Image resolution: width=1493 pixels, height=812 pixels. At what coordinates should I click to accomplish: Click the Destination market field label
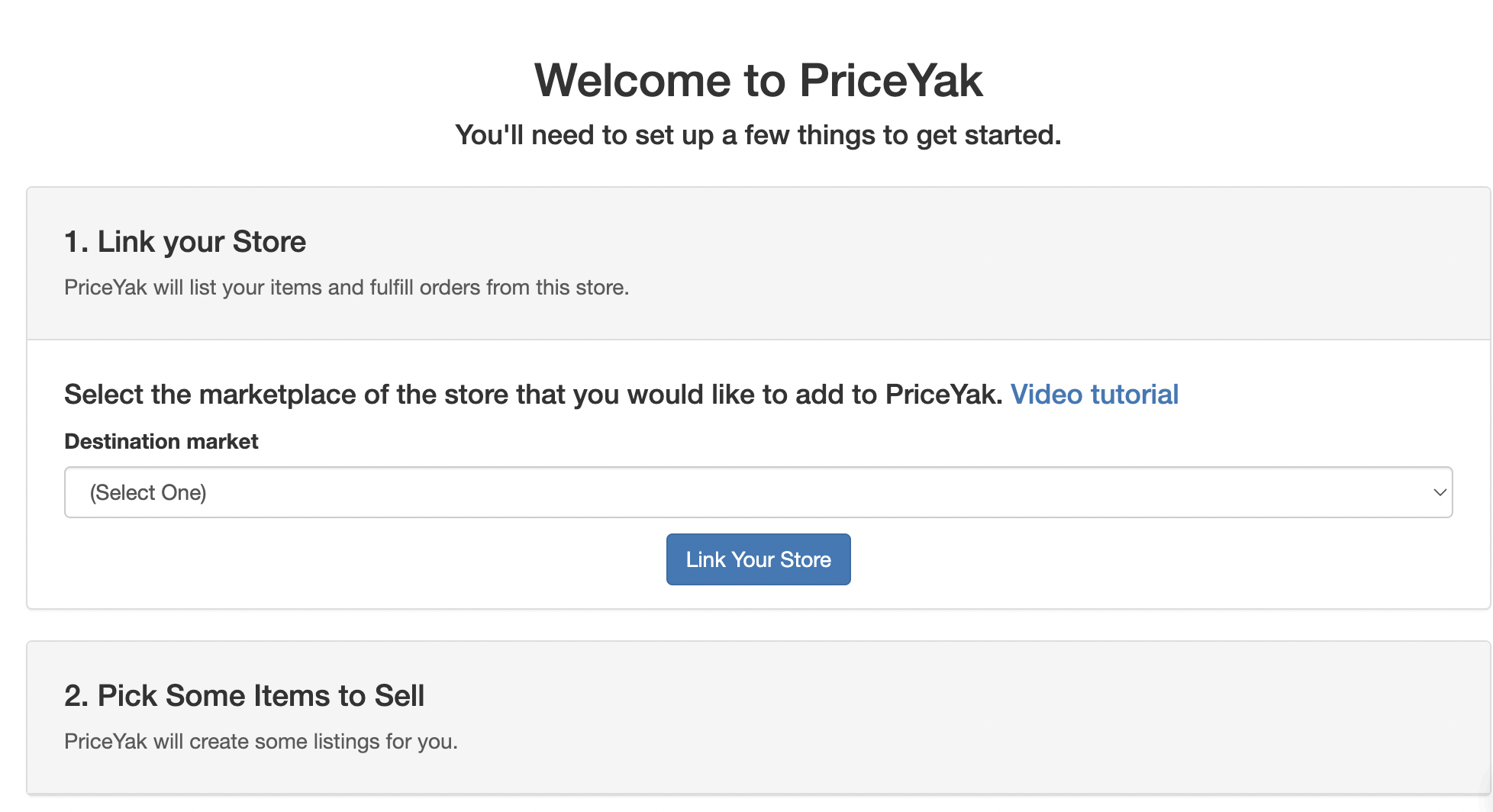point(161,441)
